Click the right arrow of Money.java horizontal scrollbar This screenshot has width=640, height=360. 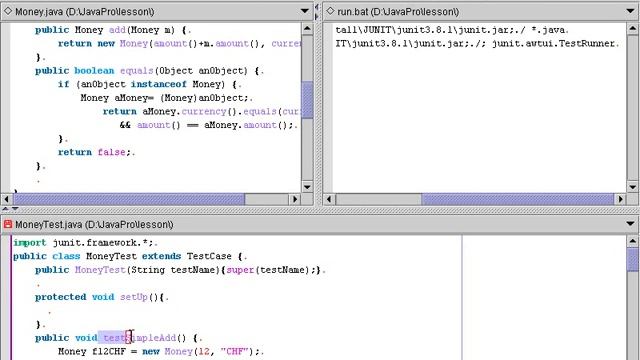pos(295,199)
